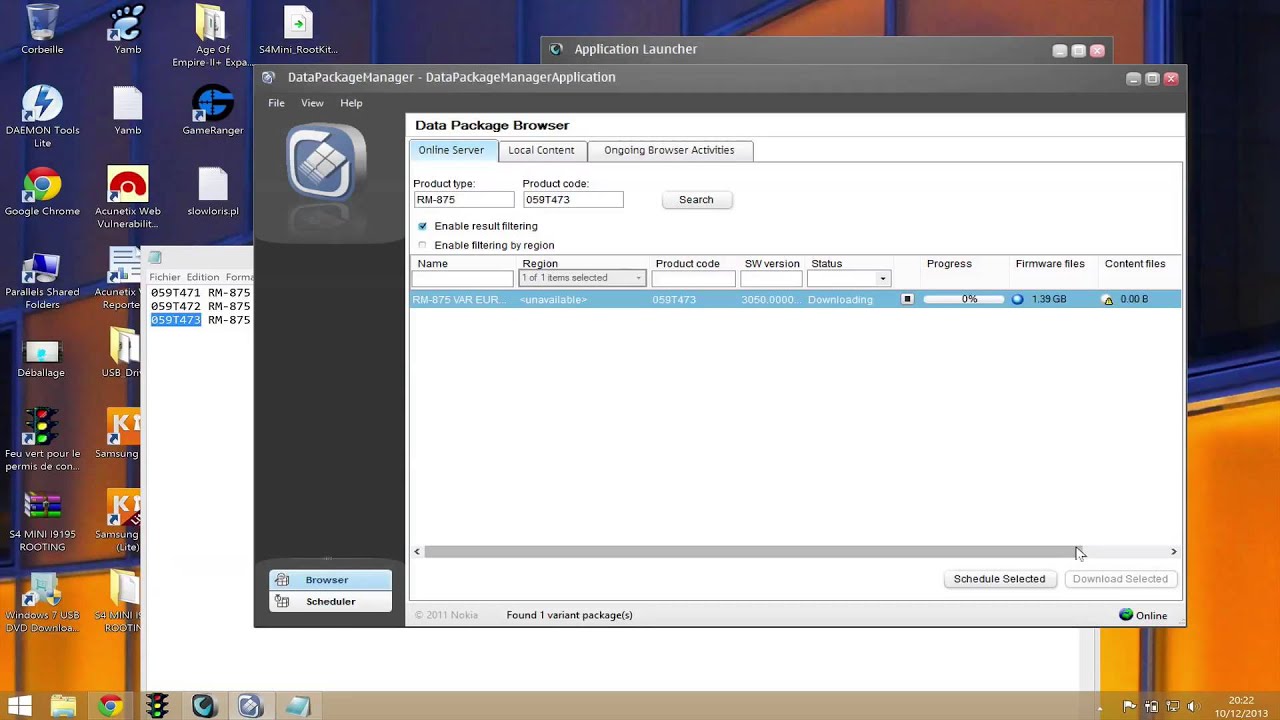Click the 059T471 line in Notepad

(x=200, y=293)
